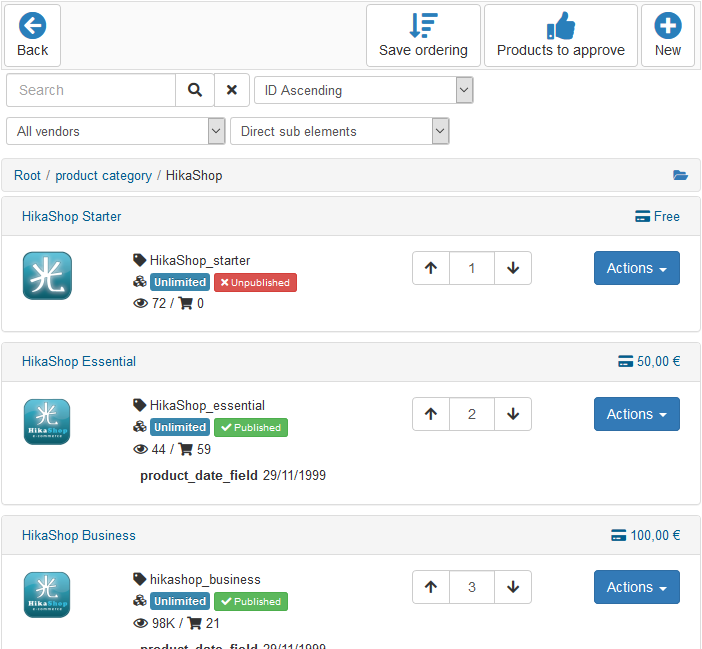Click eye views icon showing 72

(141, 303)
